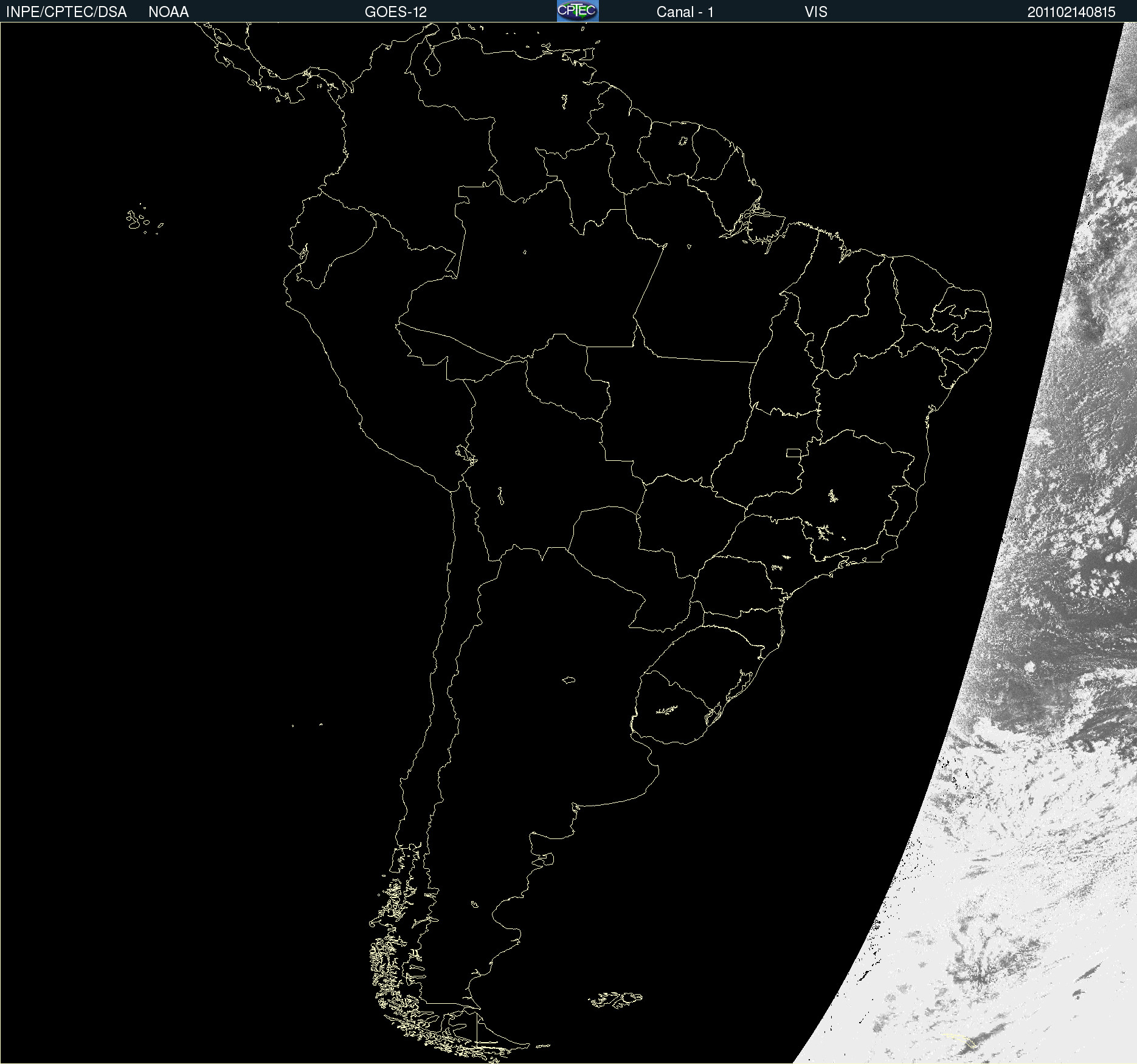The width and height of the screenshot is (1137, 1064).
Task: Click the VIS channel label
Action: (816, 12)
